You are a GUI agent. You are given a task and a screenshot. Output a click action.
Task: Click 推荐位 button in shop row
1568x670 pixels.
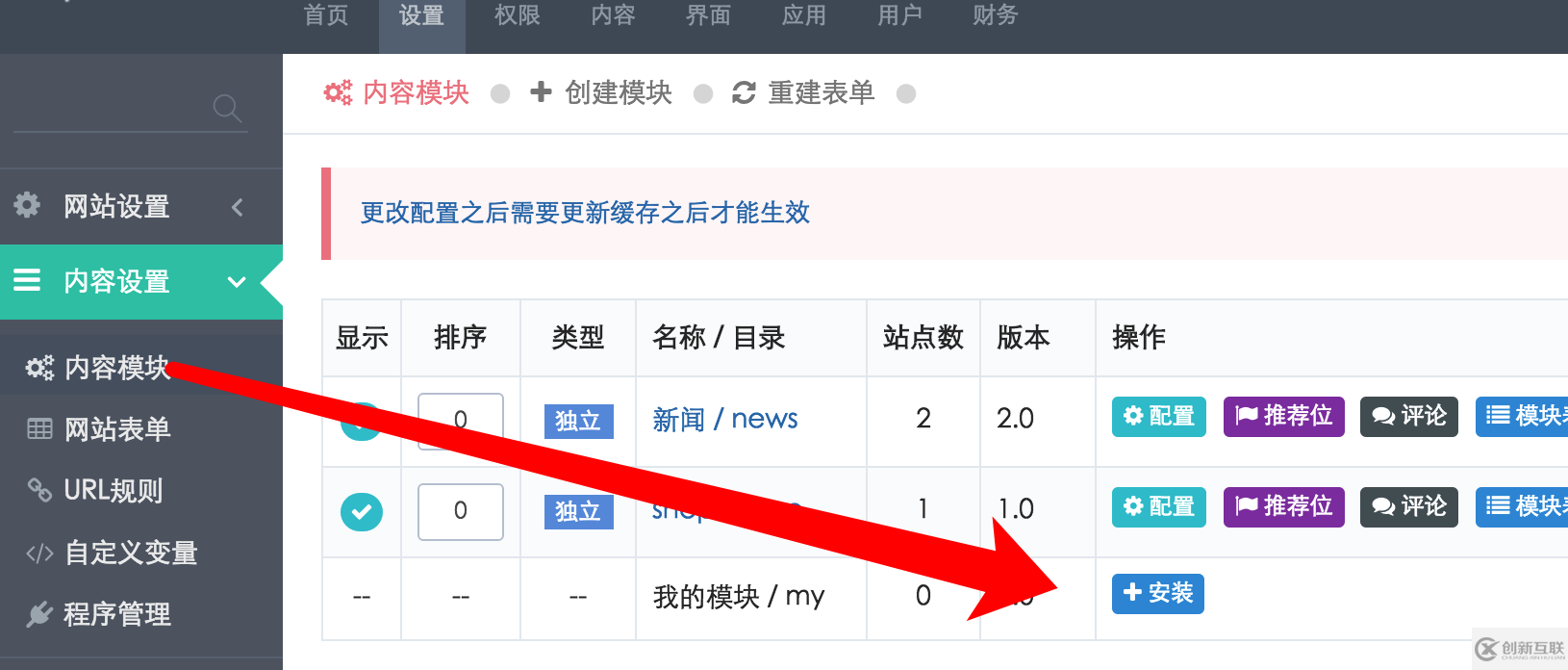coord(1284,507)
